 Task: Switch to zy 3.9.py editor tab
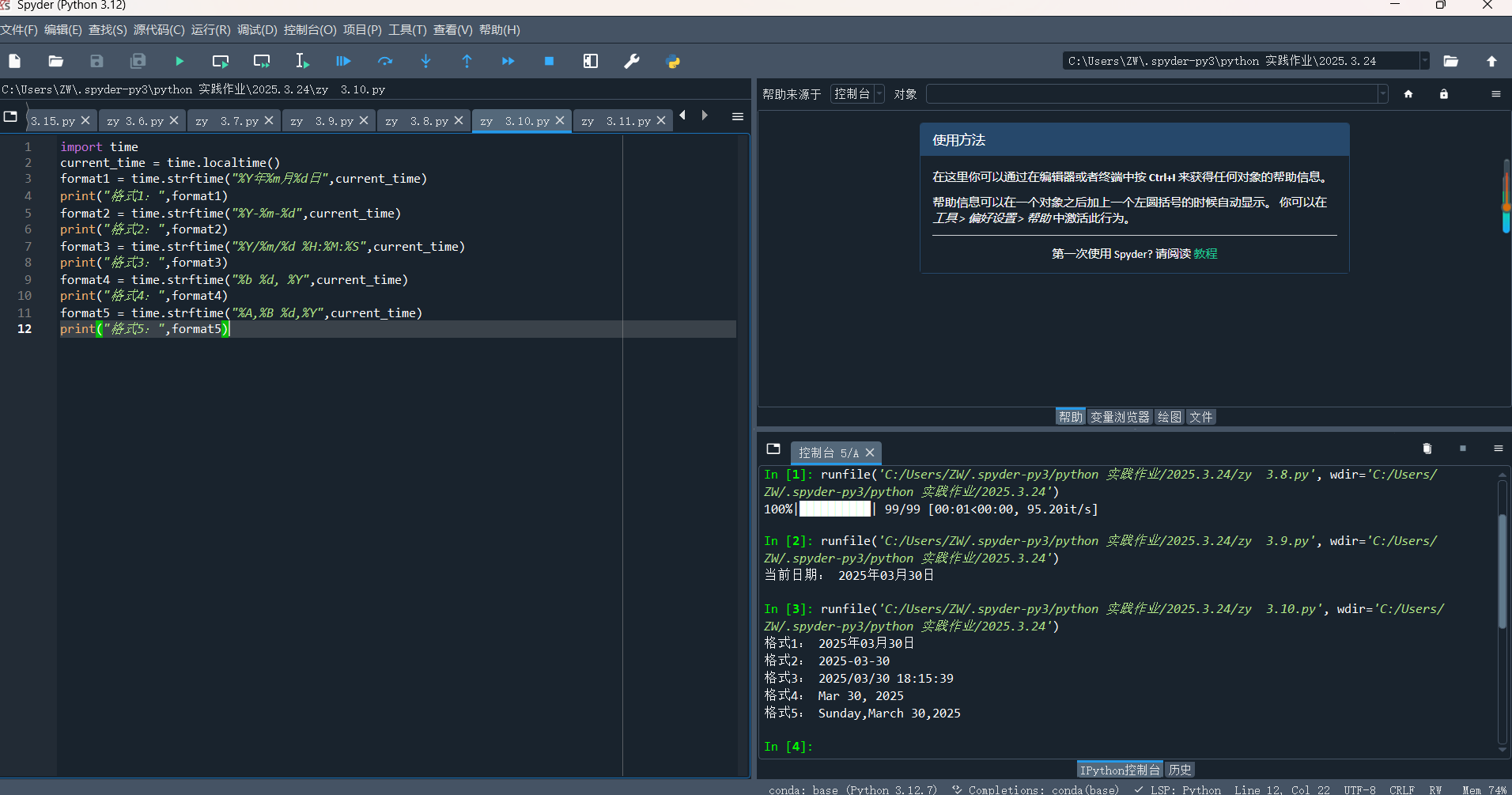[322, 121]
